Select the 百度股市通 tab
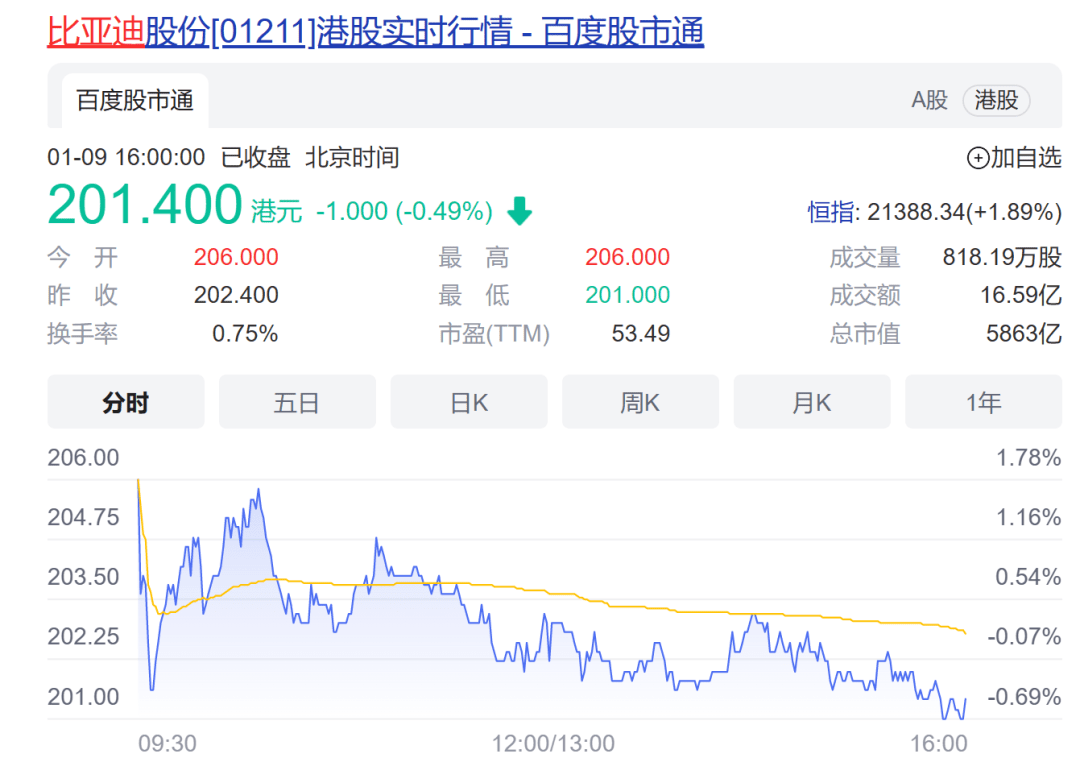1080x758 pixels. click(135, 101)
